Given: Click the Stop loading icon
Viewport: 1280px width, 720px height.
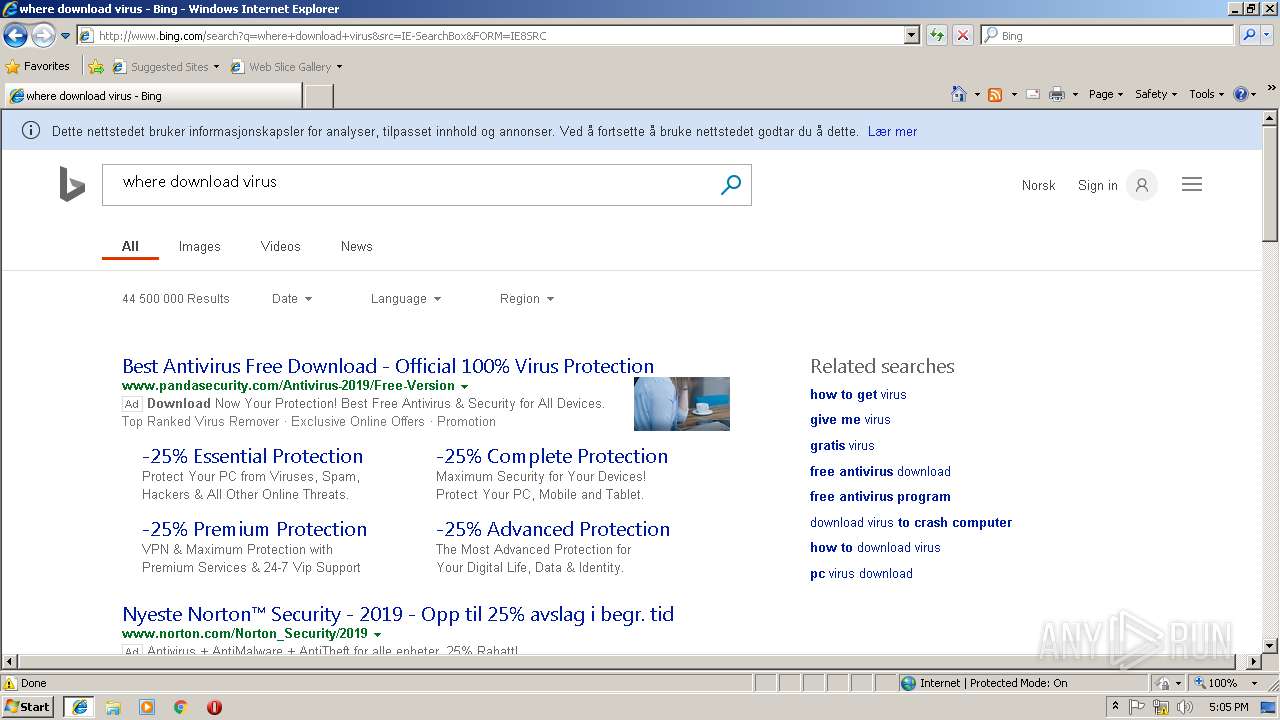Looking at the screenshot, I should (962, 35).
